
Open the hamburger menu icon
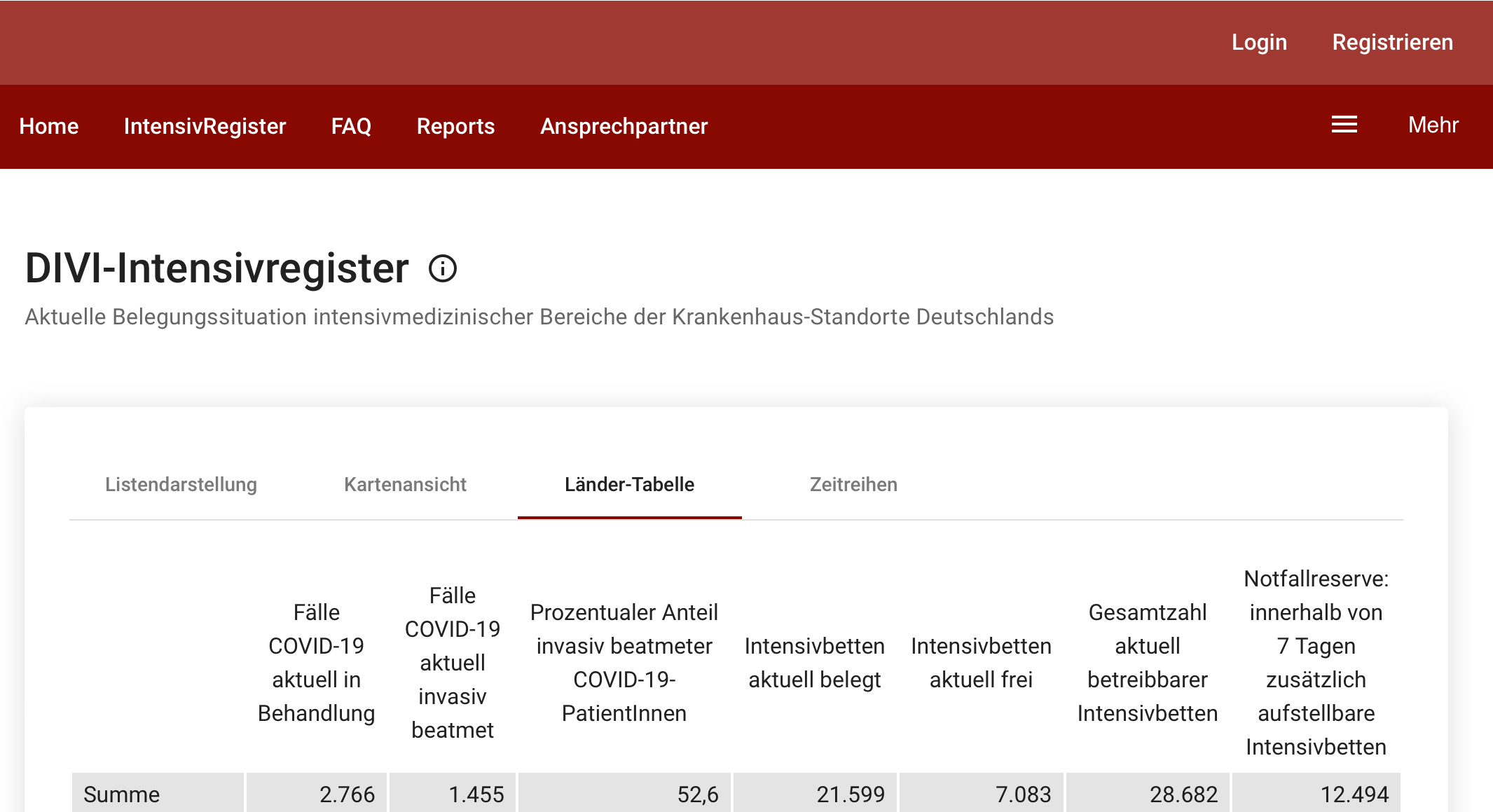(x=1344, y=125)
